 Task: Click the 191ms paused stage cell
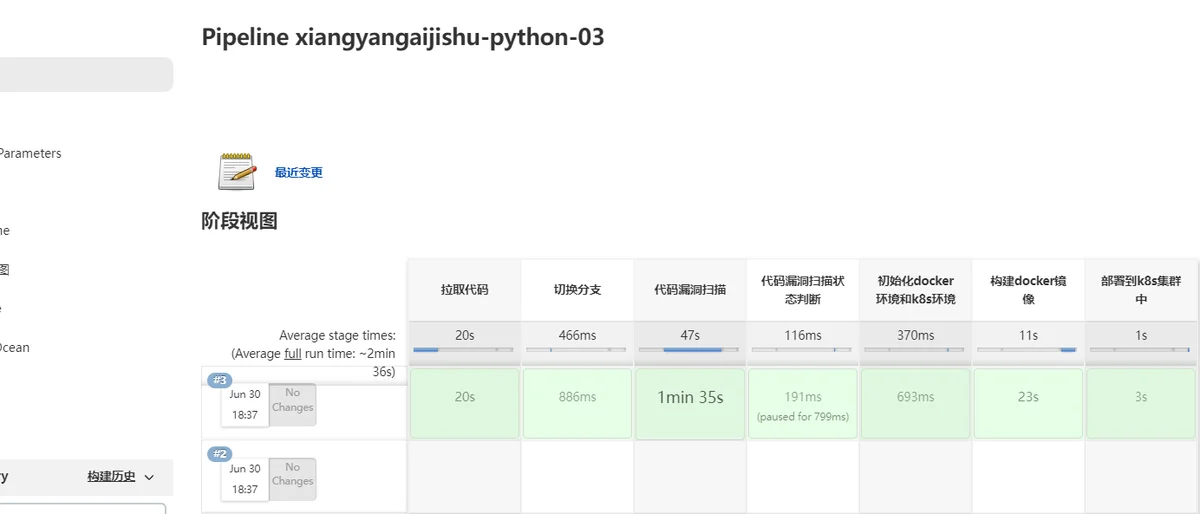tap(803, 403)
